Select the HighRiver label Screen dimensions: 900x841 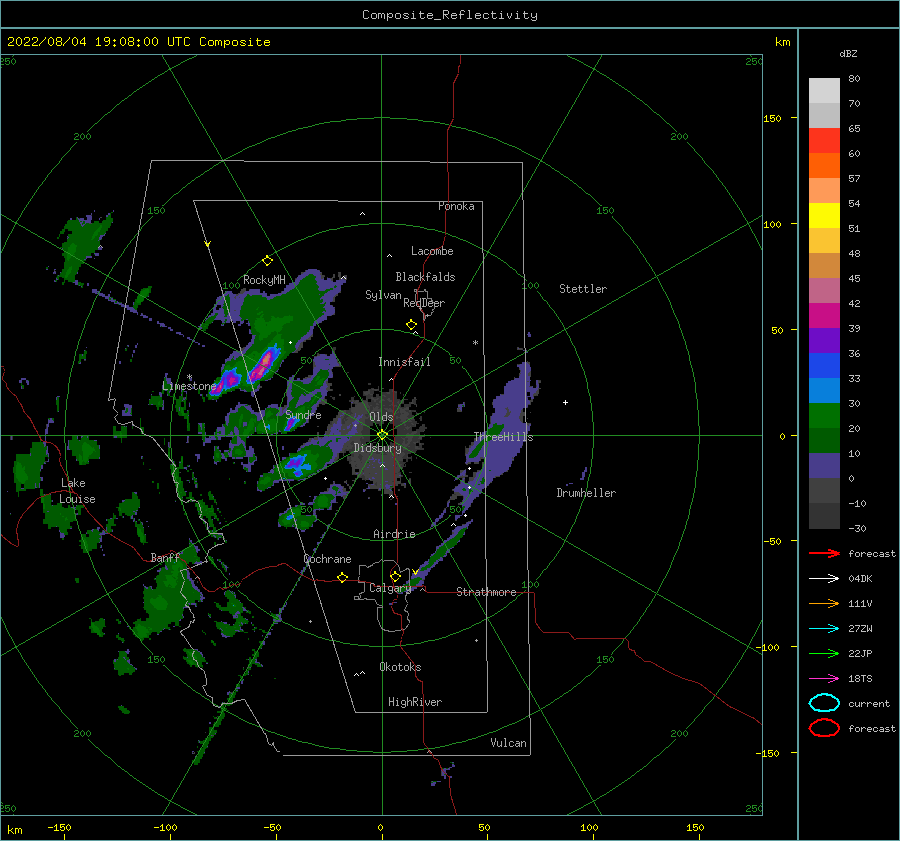click(x=415, y=702)
